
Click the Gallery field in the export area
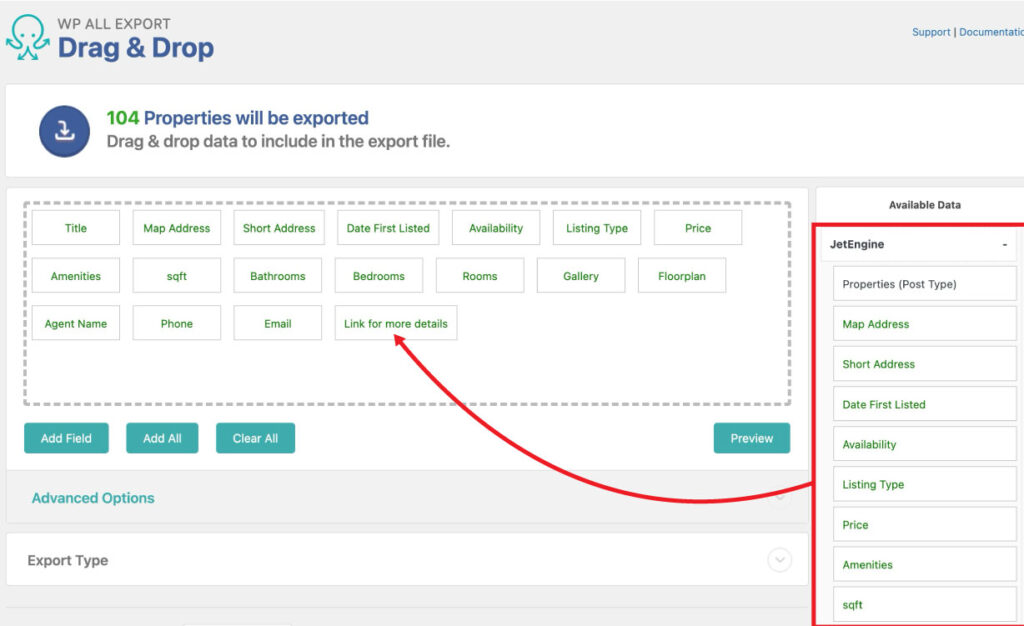click(x=581, y=275)
